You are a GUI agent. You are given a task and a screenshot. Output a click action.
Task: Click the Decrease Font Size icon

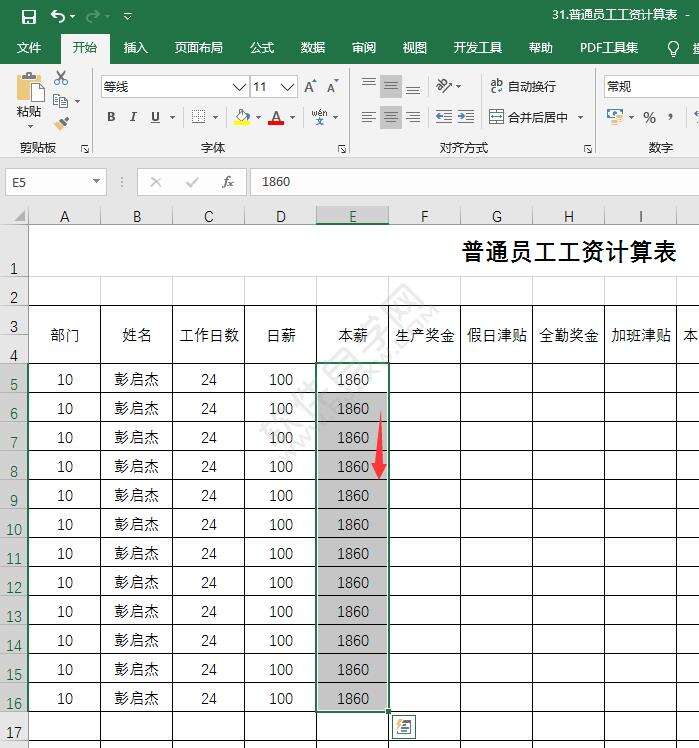[333, 87]
